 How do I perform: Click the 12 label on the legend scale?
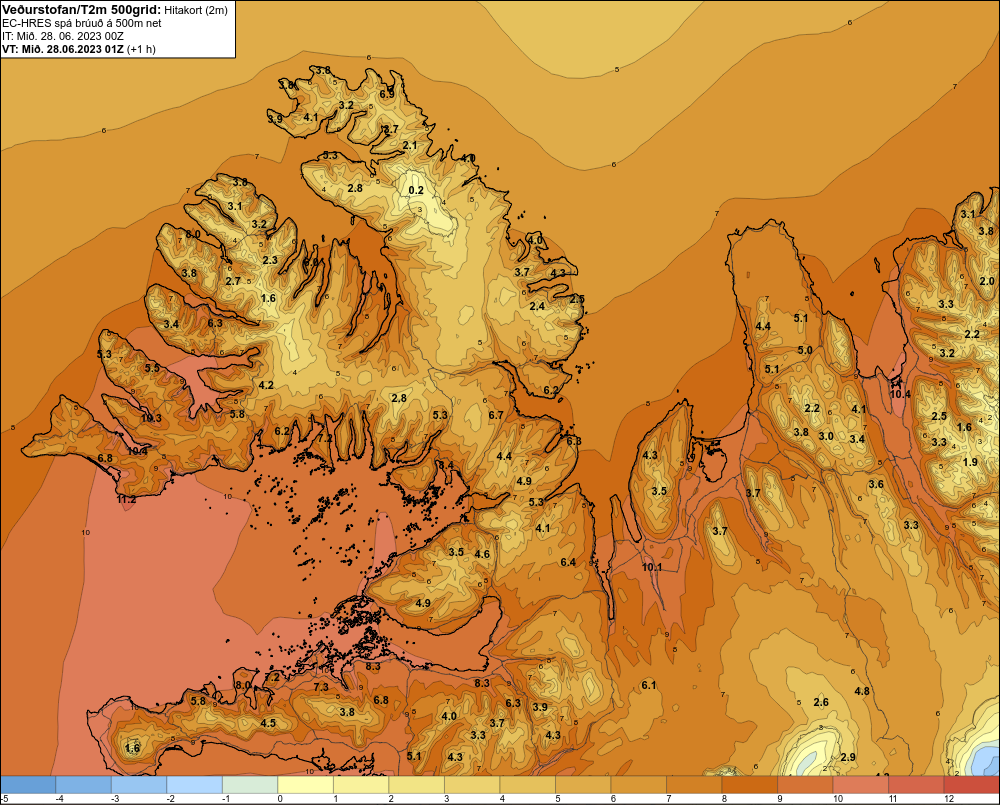pyautogui.click(x=949, y=799)
